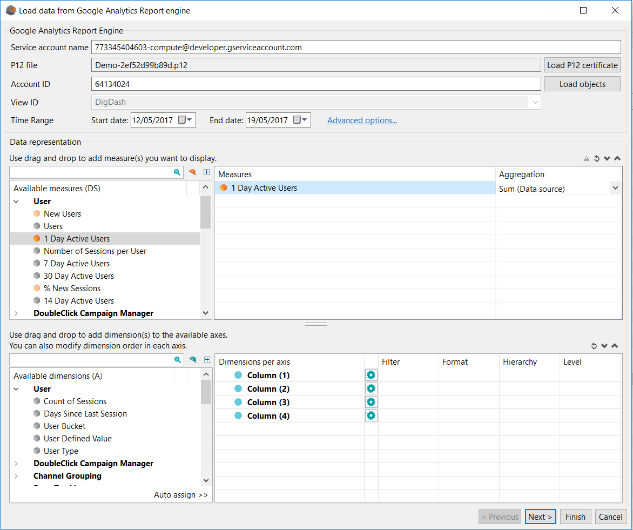Click the dimensions search field
Viewport: 633px width, 530px height.
(x=96, y=360)
